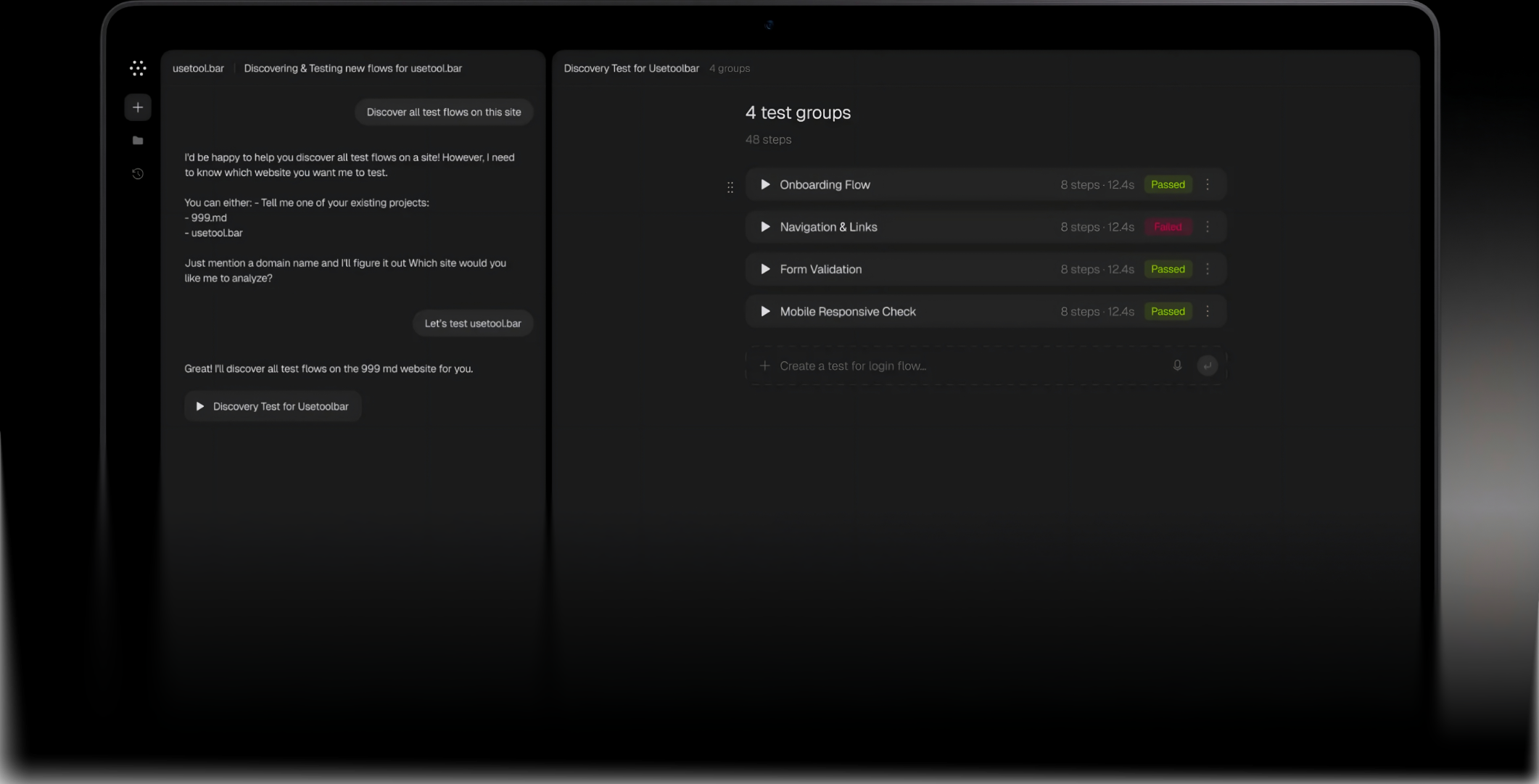Click the Passed badge on Onboarding Flow
Image resolution: width=1539 pixels, height=784 pixels.
[x=1168, y=185]
